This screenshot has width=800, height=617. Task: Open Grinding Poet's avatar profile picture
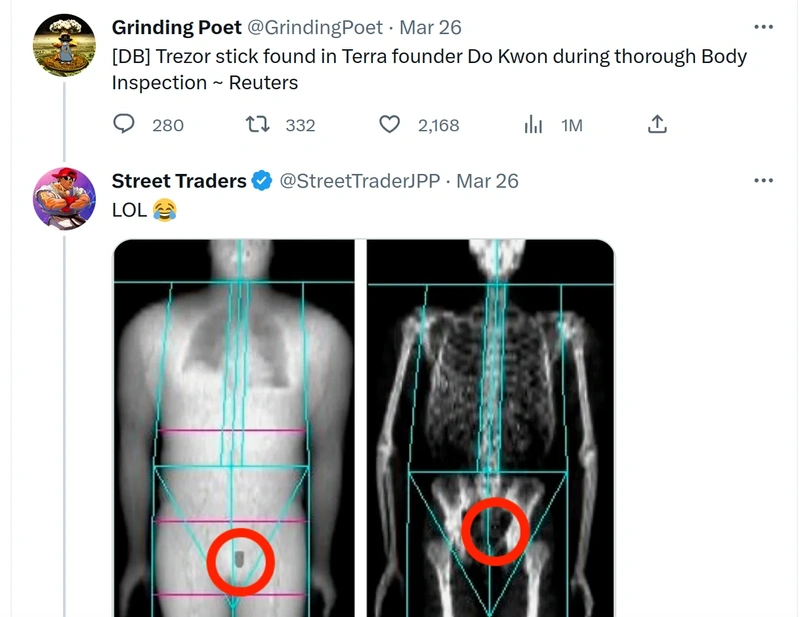tap(64, 46)
